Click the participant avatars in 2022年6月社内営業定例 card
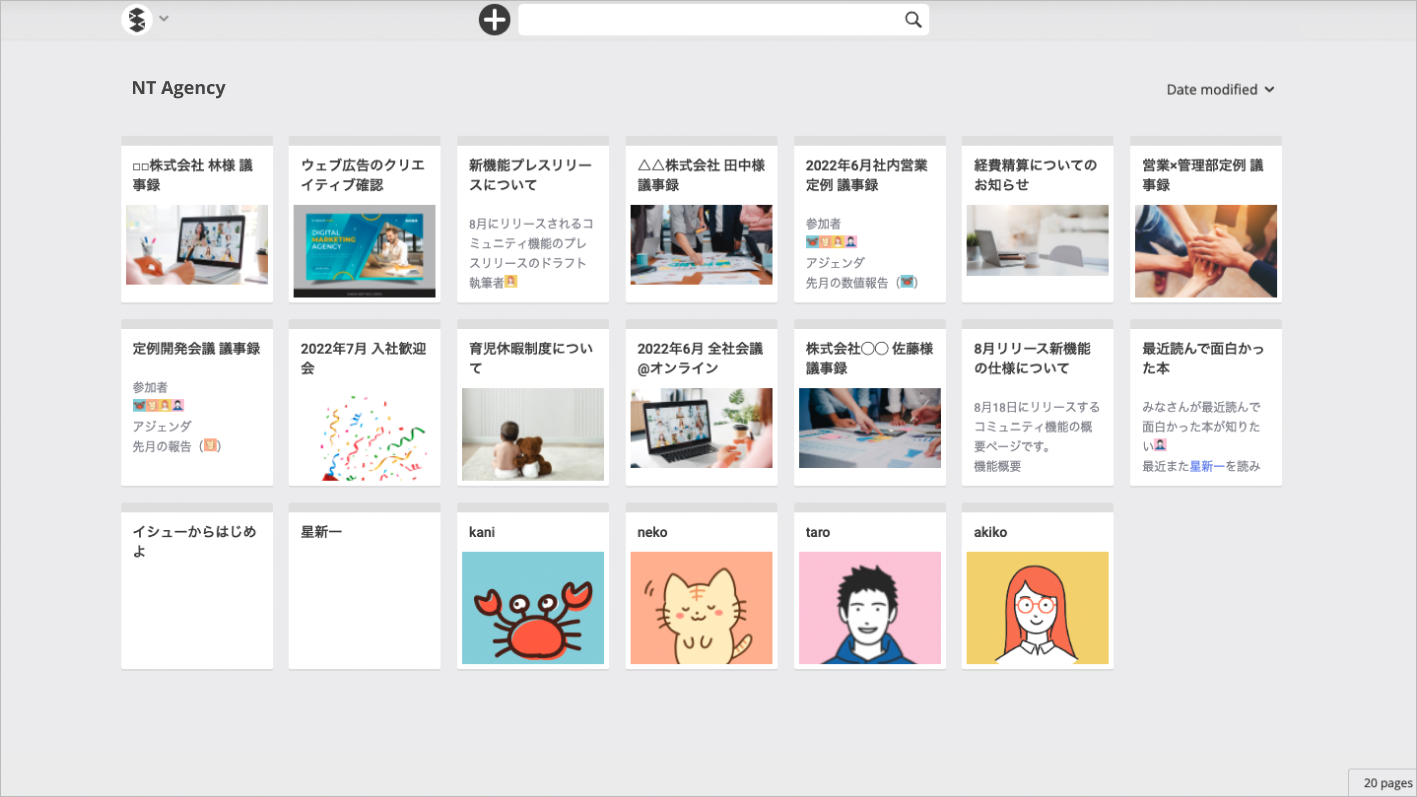The width and height of the screenshot is (1417, 797). [831, 242]
